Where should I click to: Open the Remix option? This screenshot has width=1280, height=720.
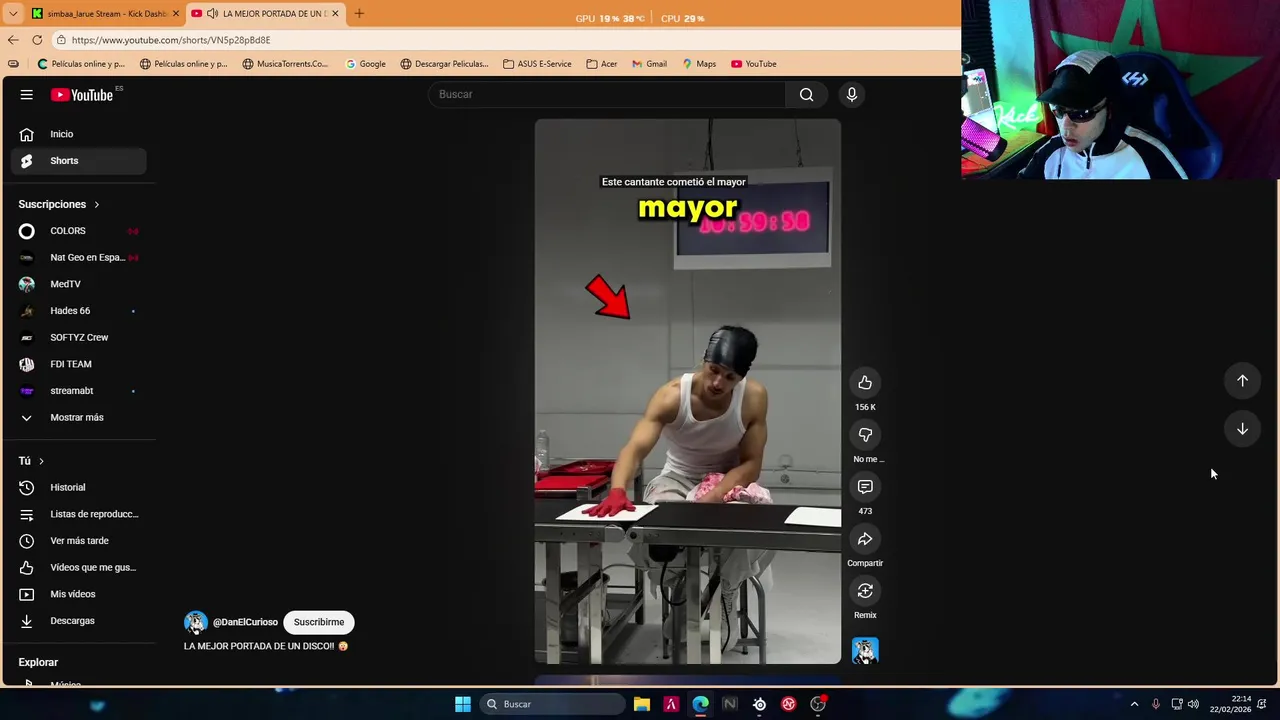click(865, 591)
